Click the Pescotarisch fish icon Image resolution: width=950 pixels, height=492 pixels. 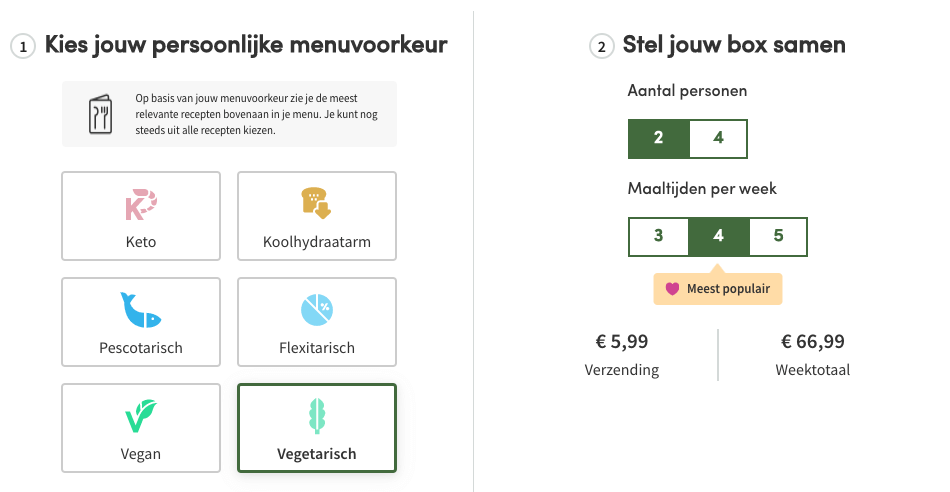click(141, 310)
